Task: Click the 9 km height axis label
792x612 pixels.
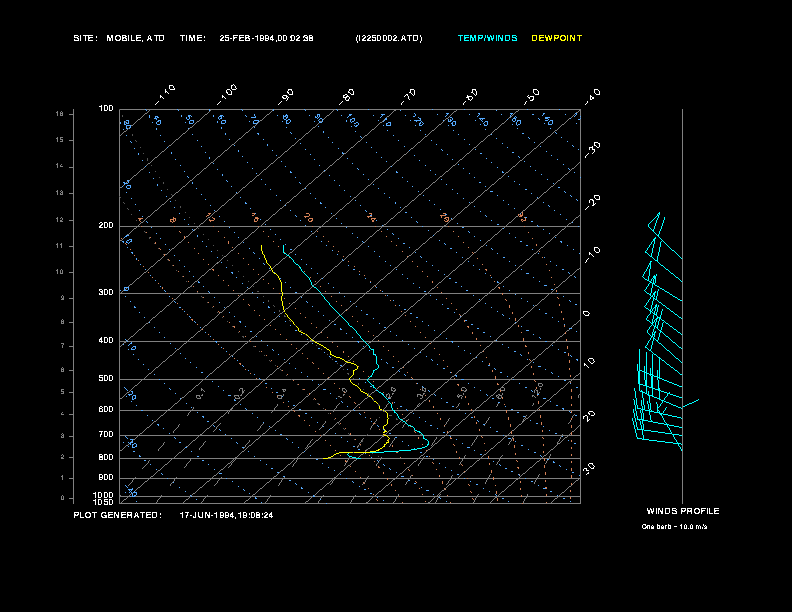Action: tap(63, 298)
